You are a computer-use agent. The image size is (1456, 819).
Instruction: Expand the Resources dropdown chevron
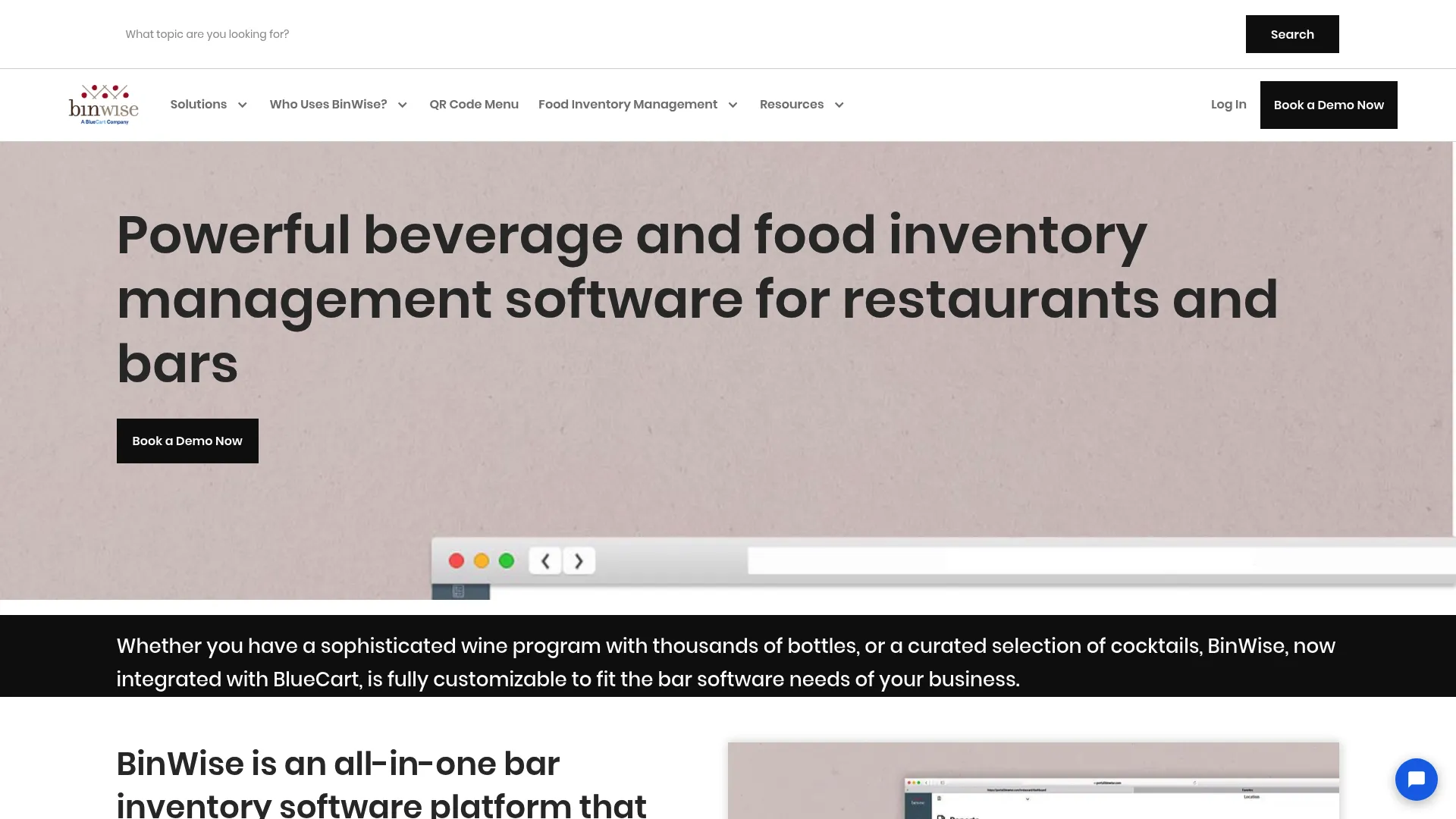tap(839, 105)
